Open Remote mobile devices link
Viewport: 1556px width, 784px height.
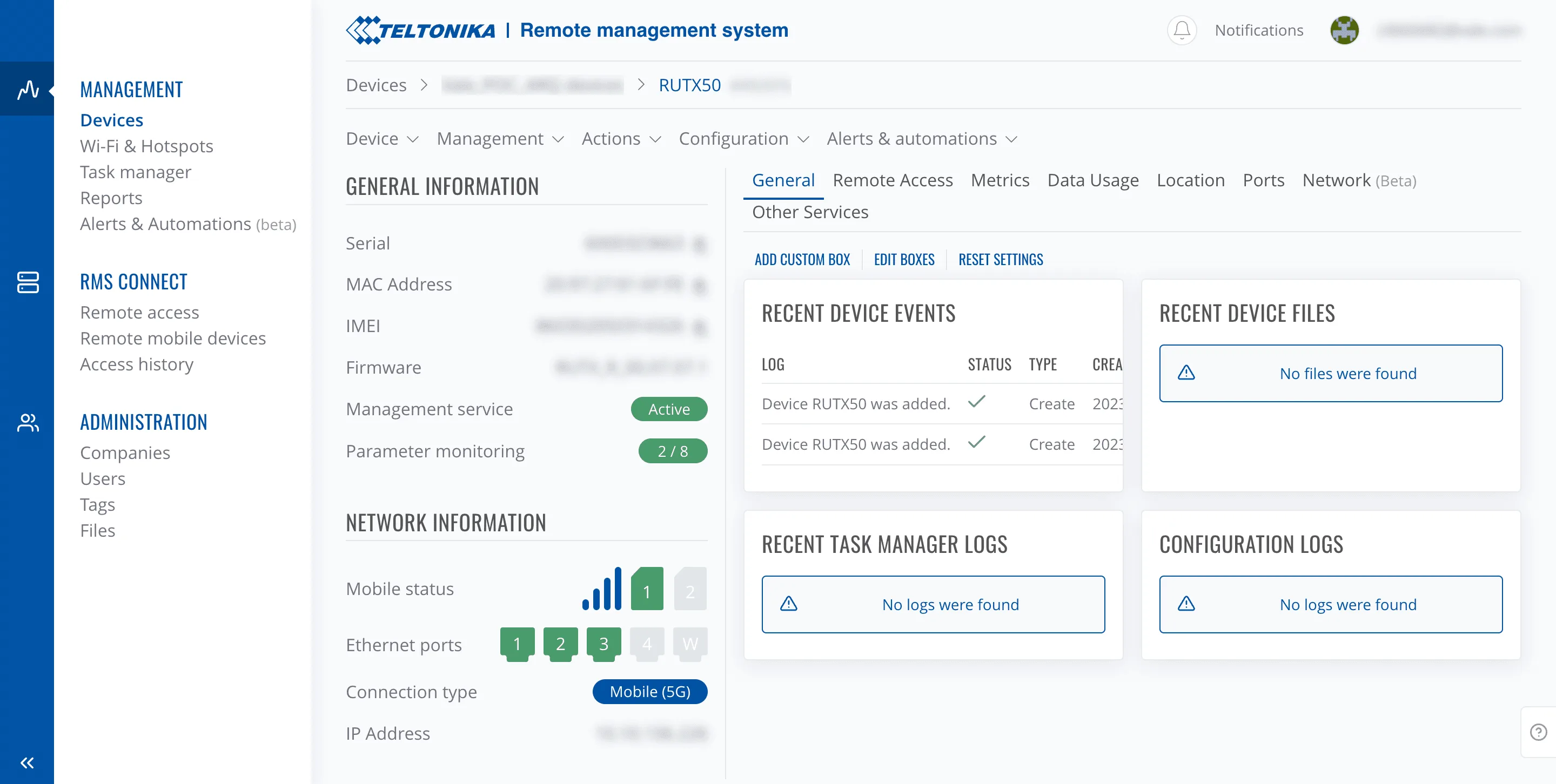click(x=173, y=339)
